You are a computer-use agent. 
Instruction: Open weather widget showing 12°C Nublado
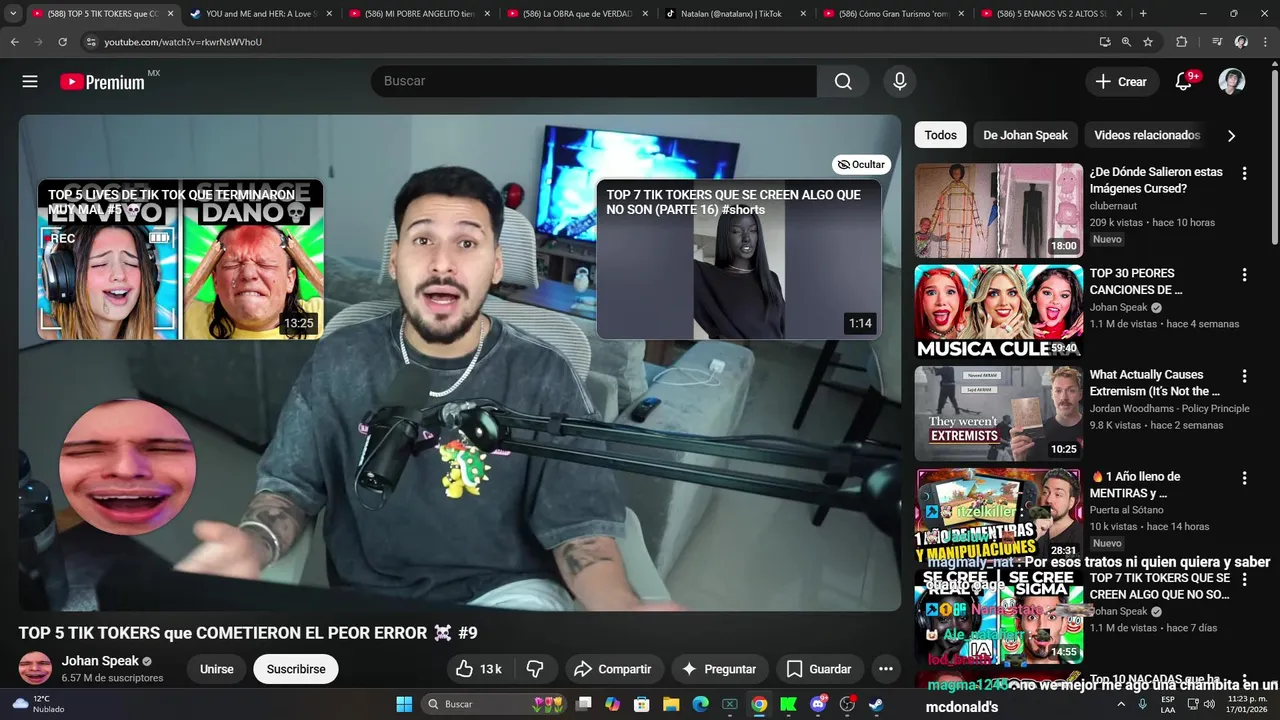(38, 704)
